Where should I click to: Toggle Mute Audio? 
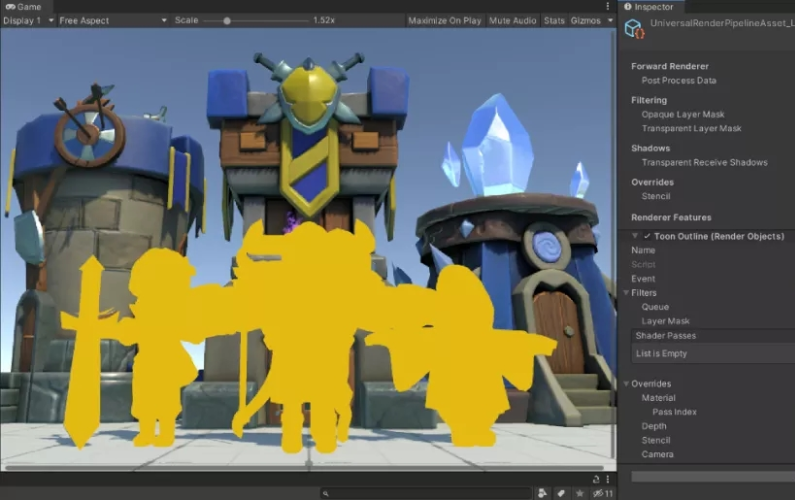coord(512,20)
